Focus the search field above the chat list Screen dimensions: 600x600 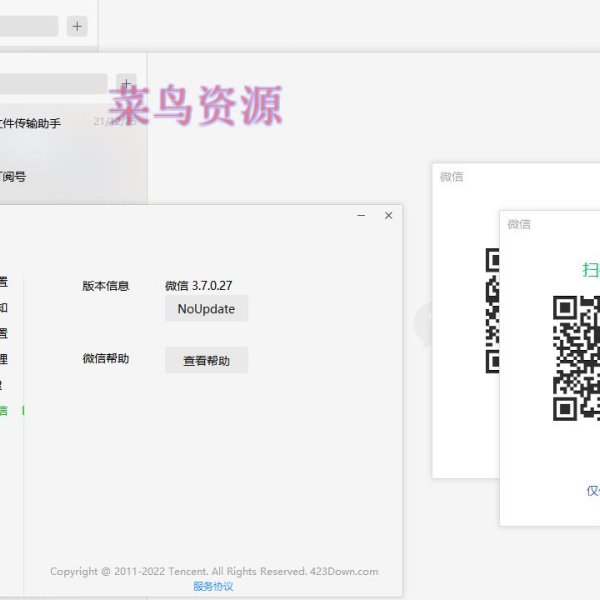point(52,84)
